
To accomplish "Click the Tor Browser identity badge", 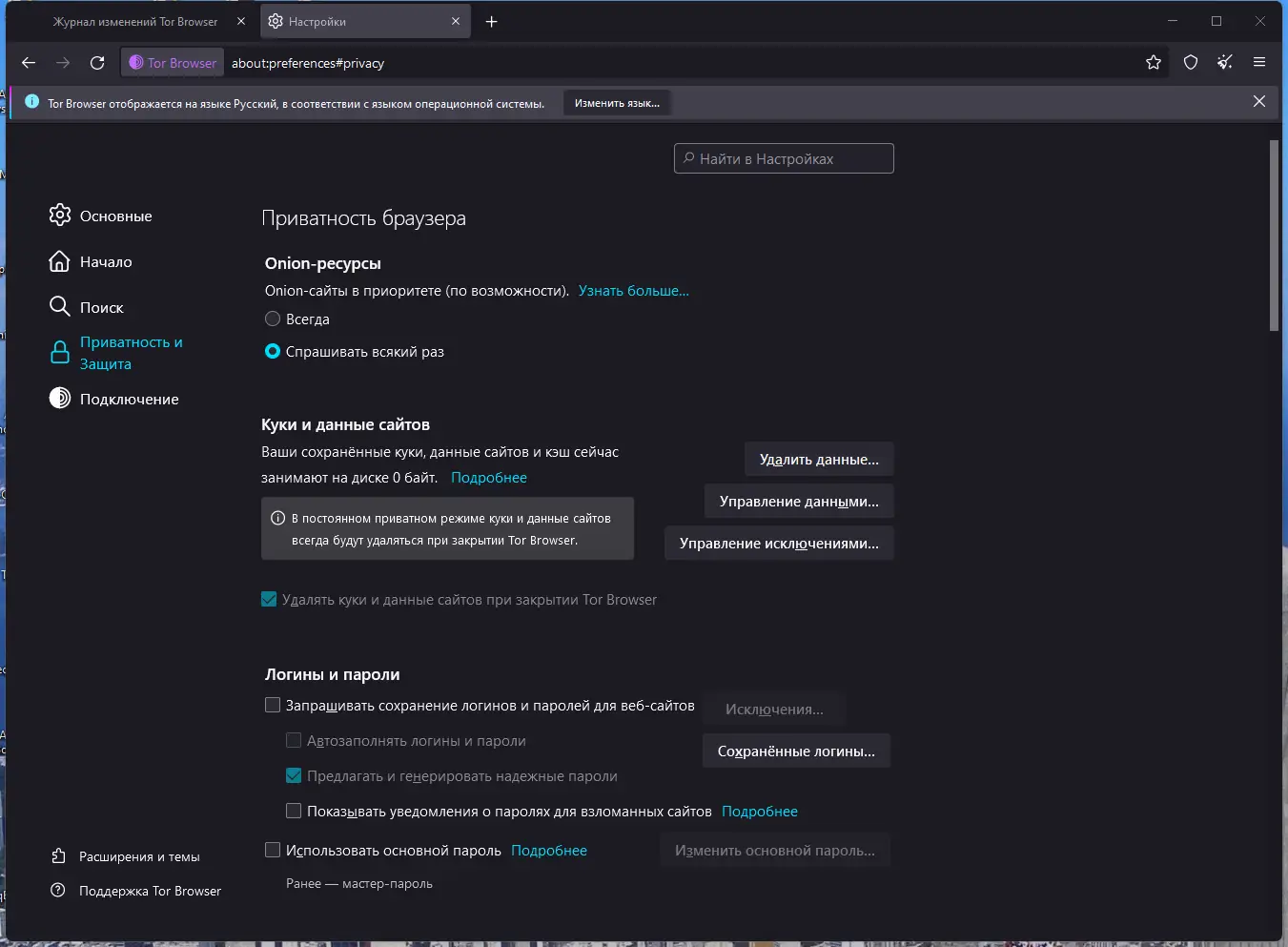I will point(173,63).
